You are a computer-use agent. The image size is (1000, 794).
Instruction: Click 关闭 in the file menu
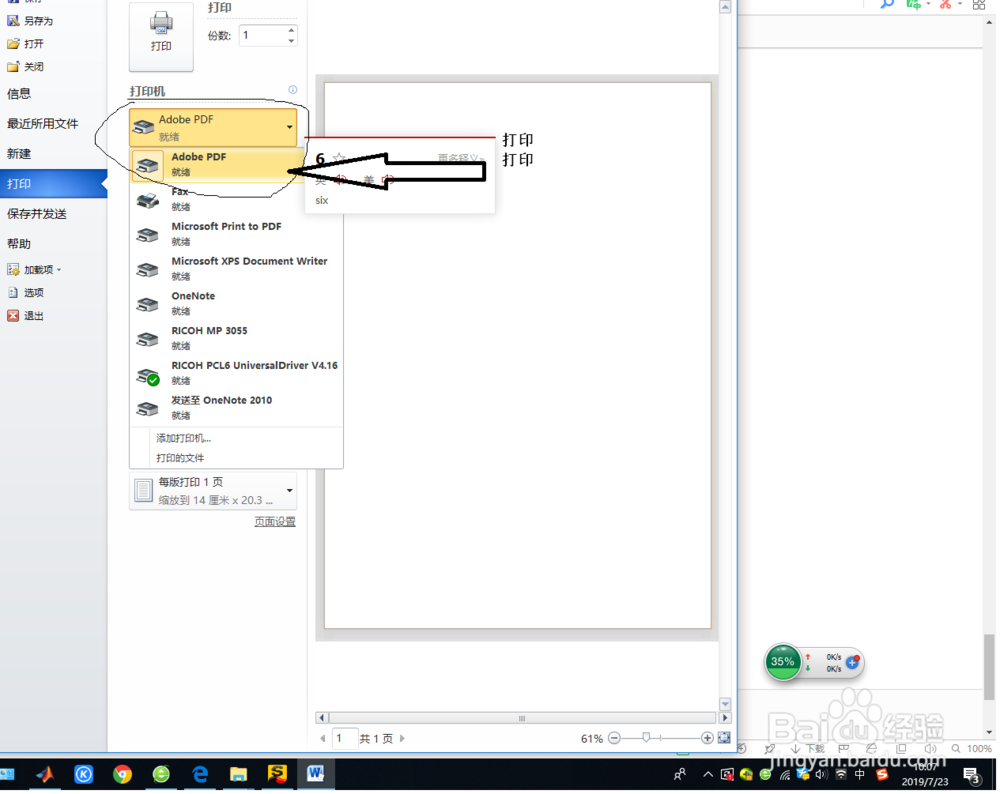[x=26, y=66]
